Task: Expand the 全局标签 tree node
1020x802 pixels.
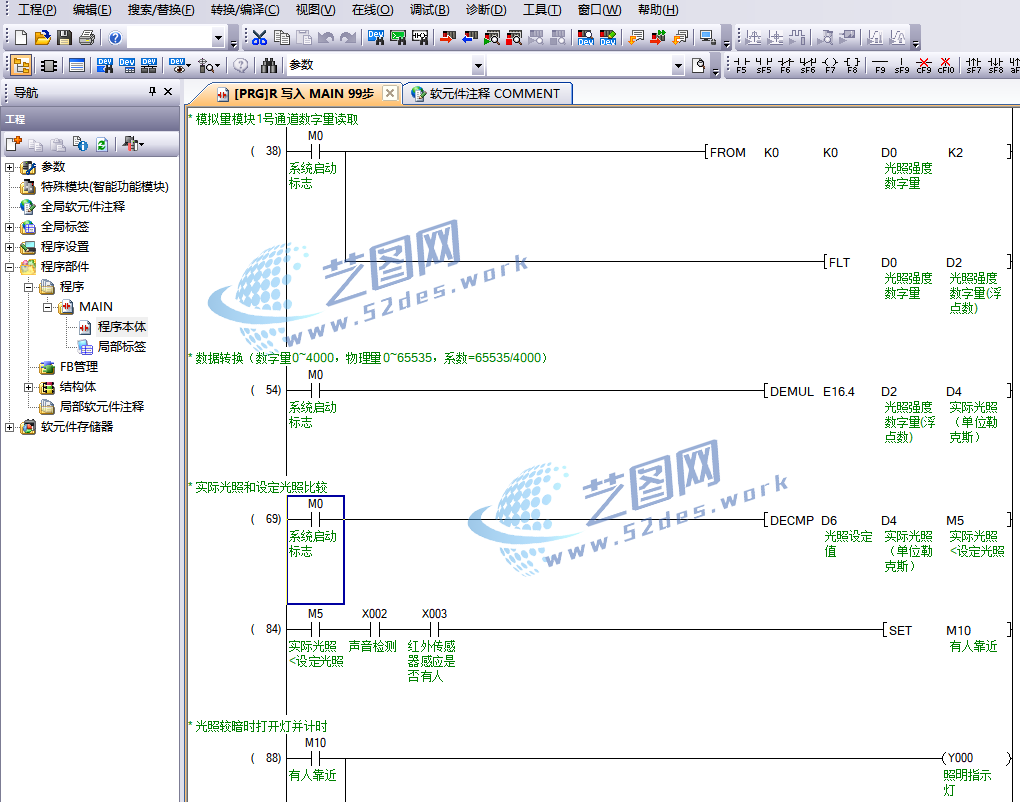Action: coord(9,227)
